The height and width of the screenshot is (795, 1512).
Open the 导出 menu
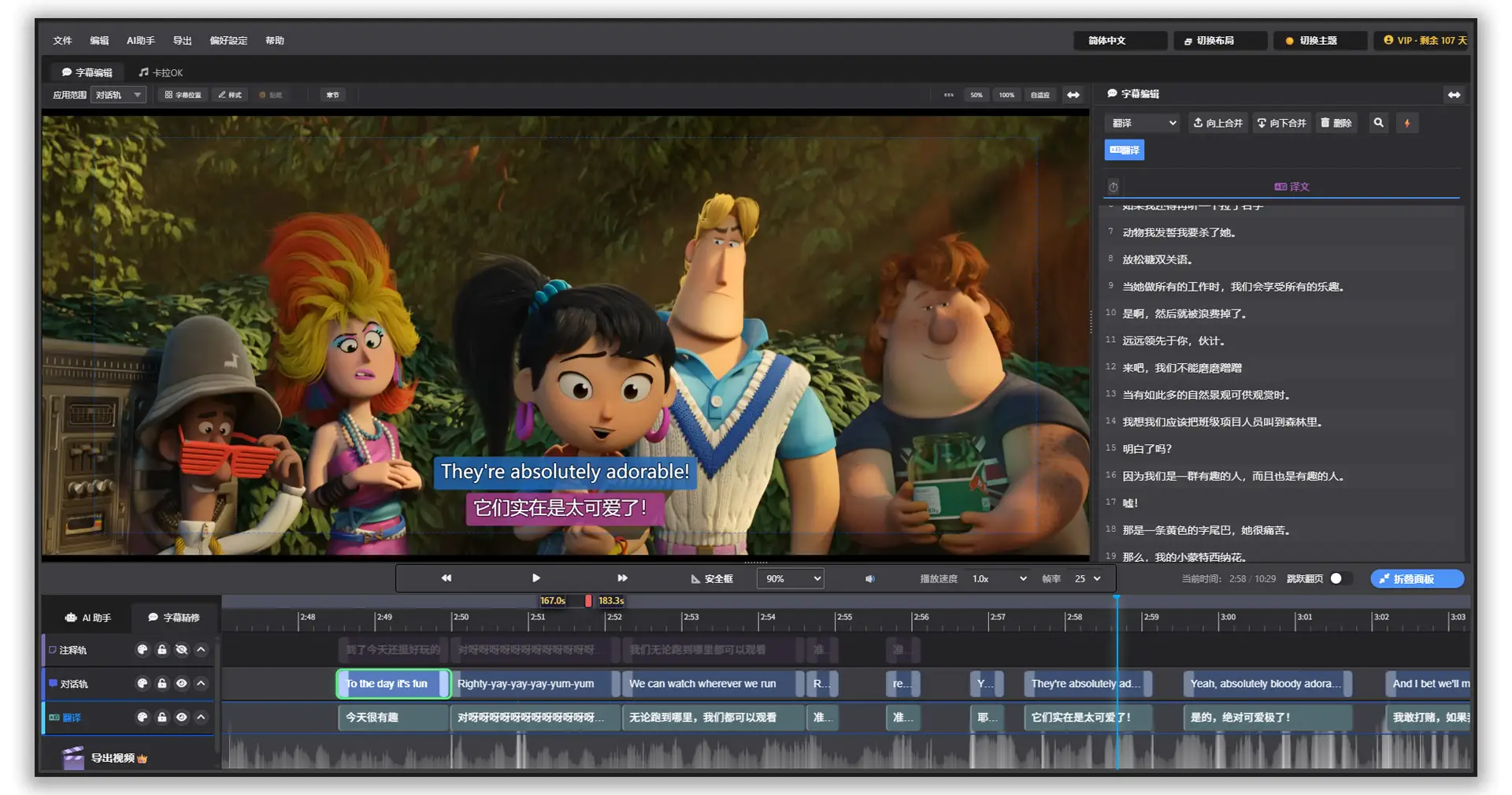183,41
